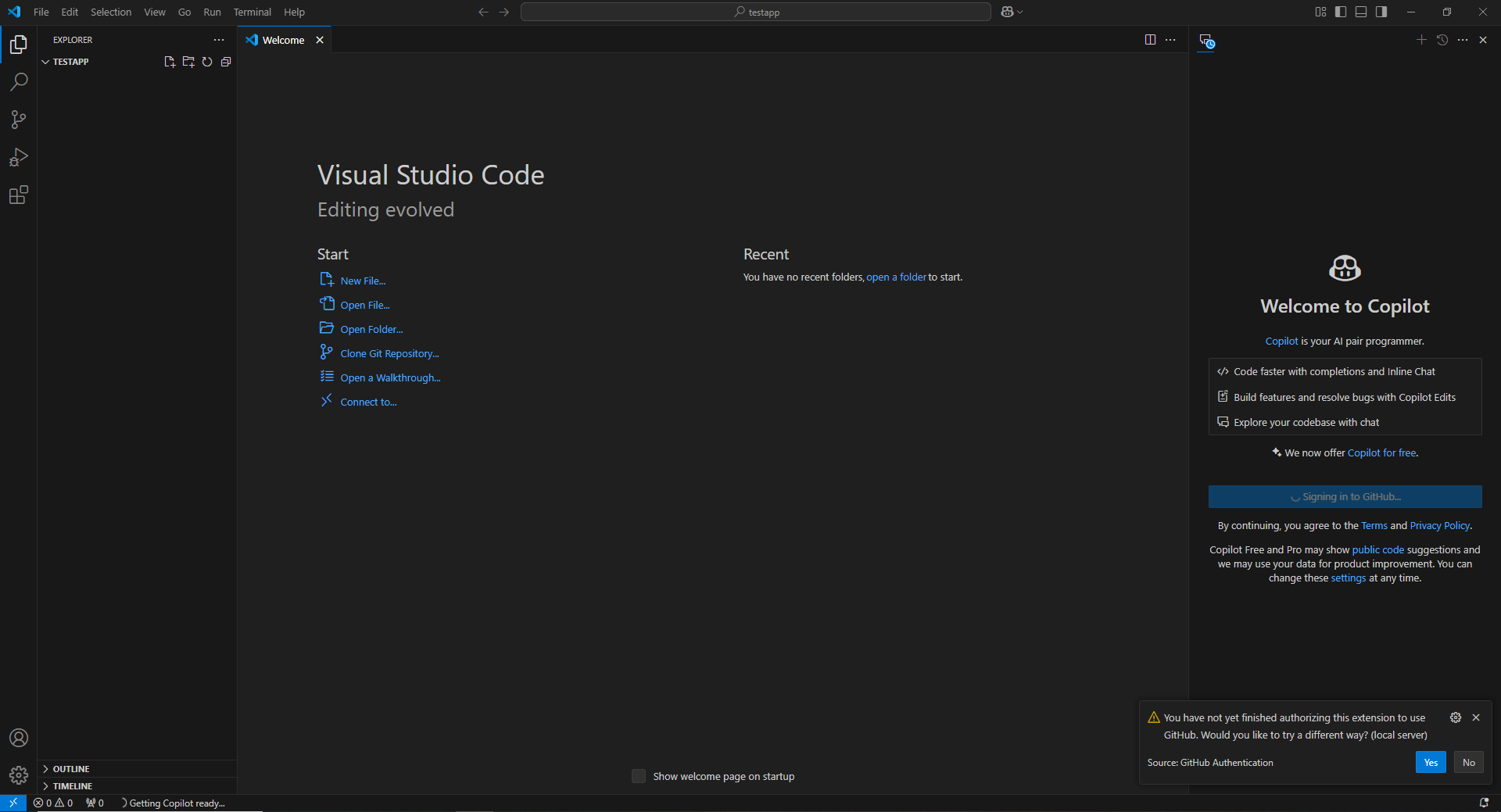This screenshot has width=1501, height=812.
Task: Create a new file in TESTAPP explorer
Action: click(x=170, y=62)
